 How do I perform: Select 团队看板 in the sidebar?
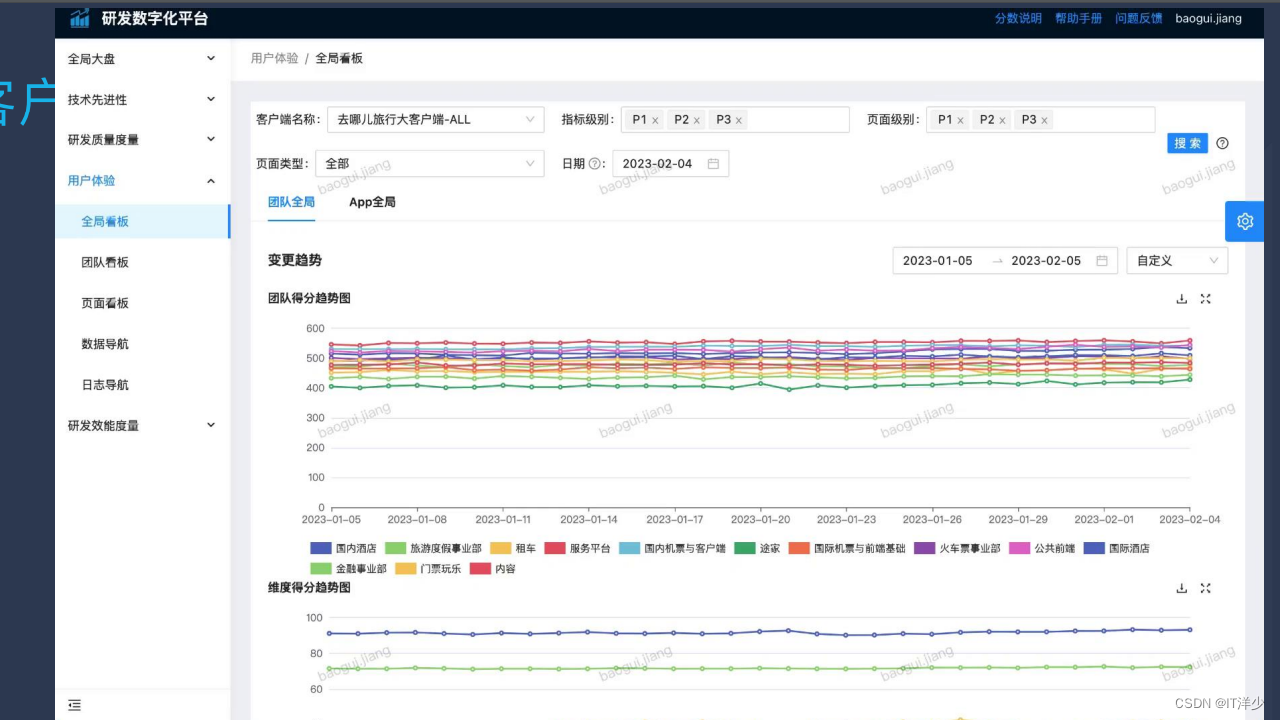point(142,263)
